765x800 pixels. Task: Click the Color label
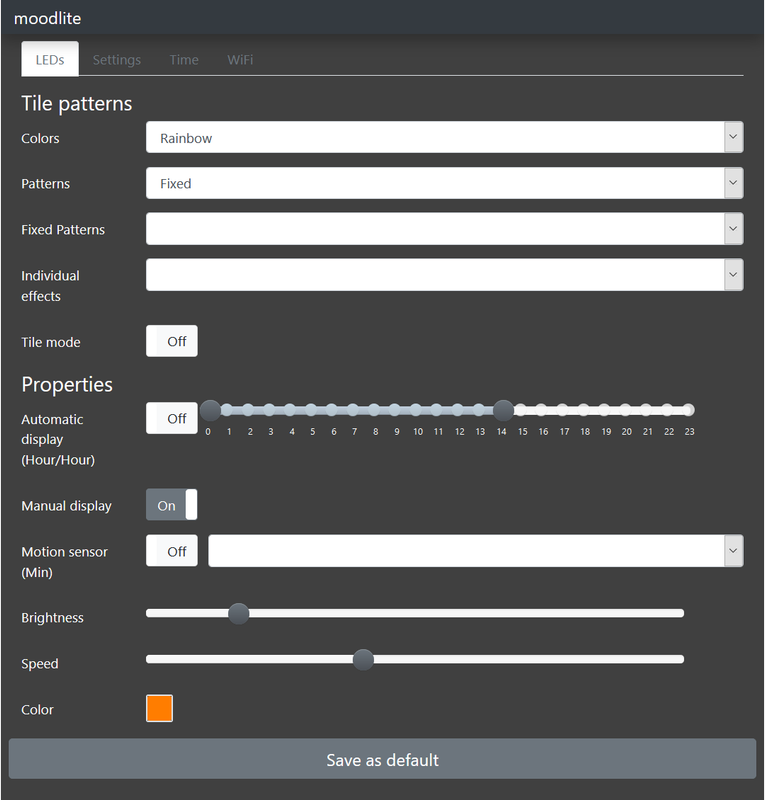tap(37, 710)
